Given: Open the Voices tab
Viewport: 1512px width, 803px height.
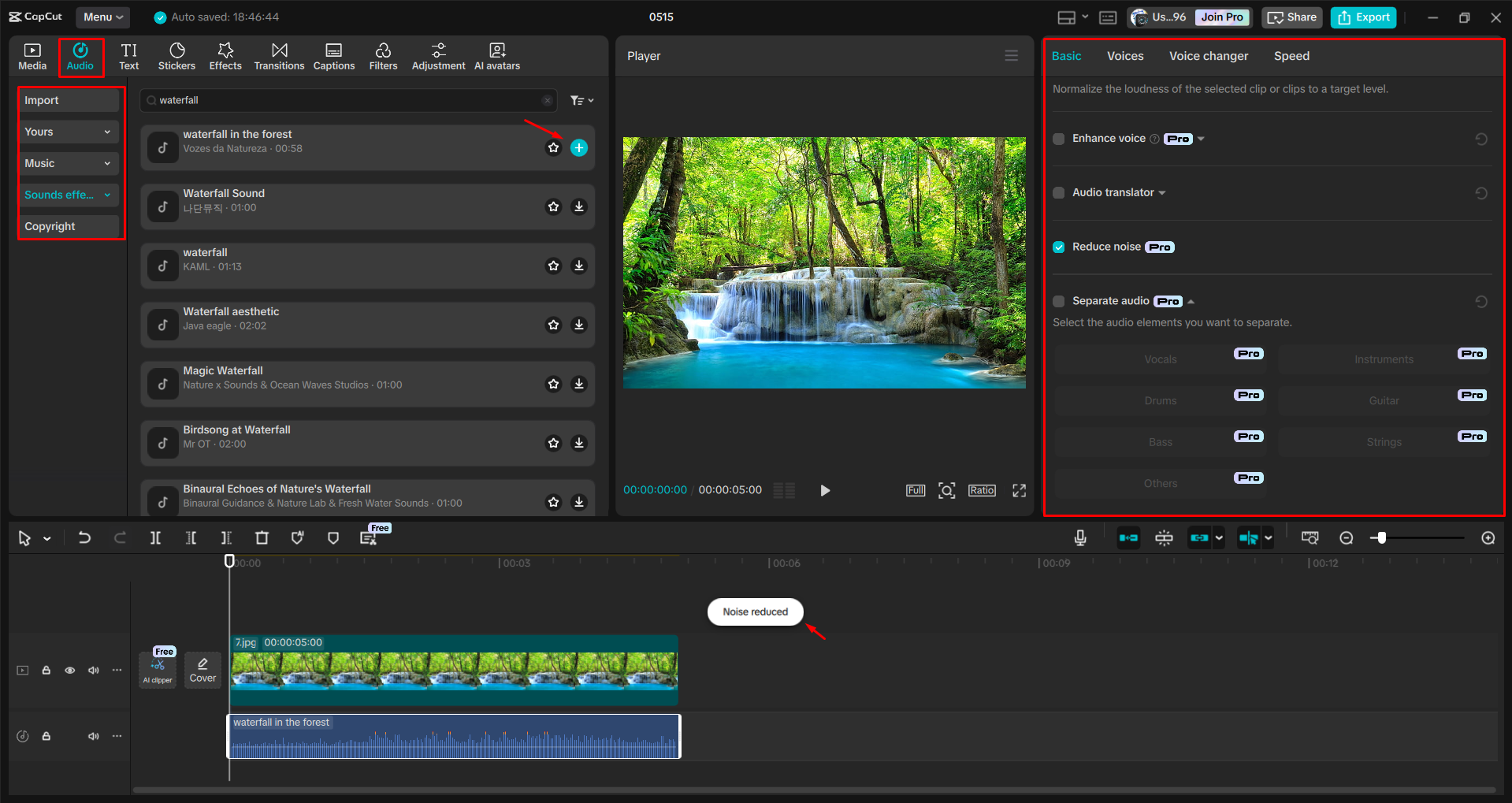Looking at the screenshot, I should point(1124,56).
